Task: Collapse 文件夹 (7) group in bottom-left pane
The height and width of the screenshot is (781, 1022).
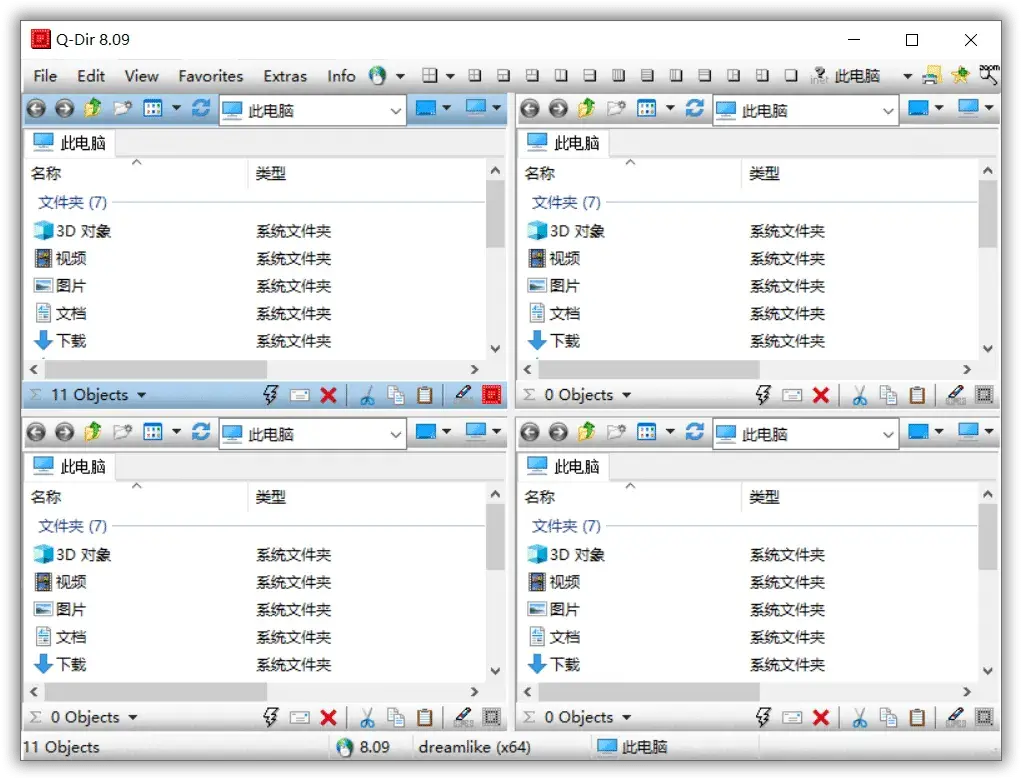Action: [x=72, y=525]
